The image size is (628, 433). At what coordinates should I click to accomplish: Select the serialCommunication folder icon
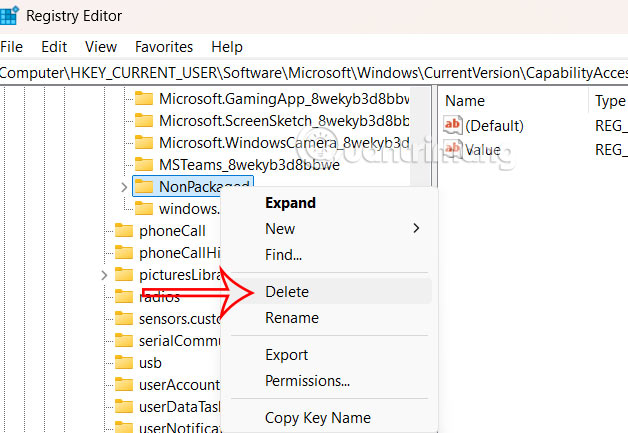point(124,341)
